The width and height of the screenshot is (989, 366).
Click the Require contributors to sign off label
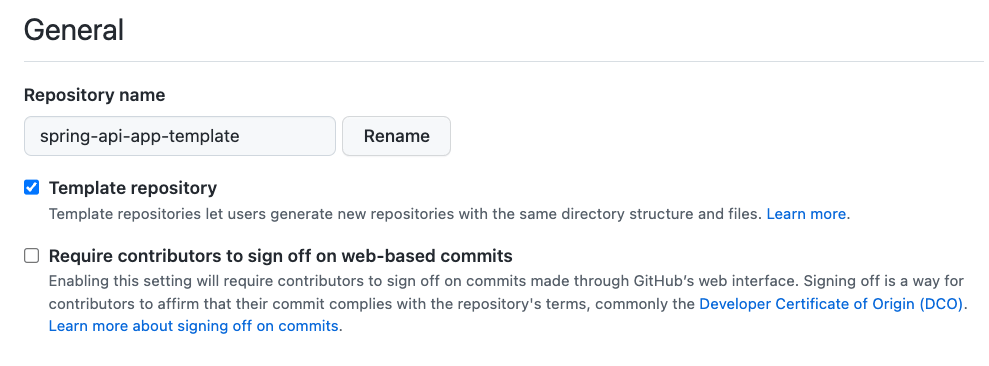pyautogui.click(x=281, y=256)
